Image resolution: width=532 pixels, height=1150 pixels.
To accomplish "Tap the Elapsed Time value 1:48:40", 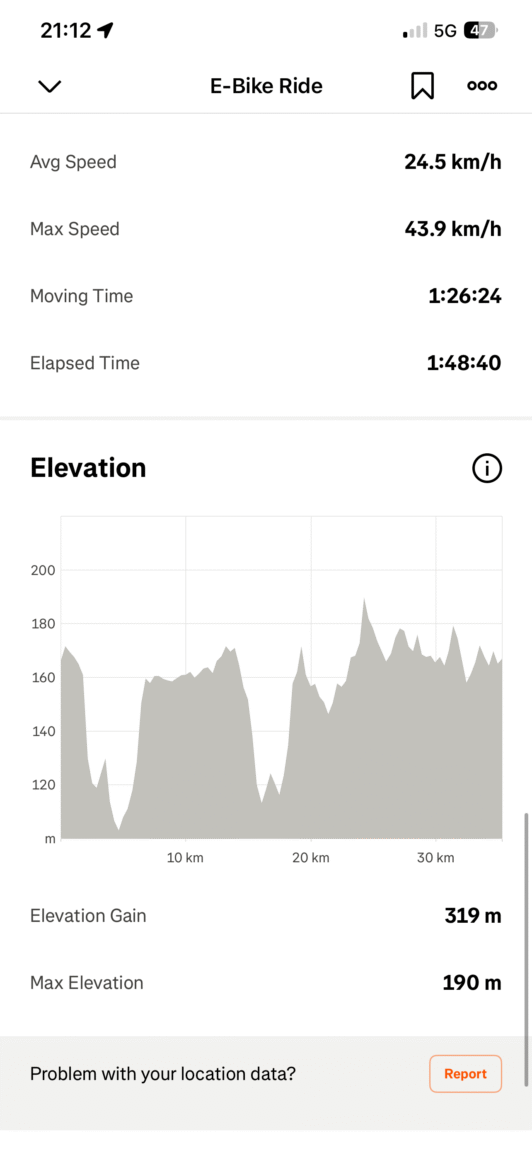I will (x=464, y=363).
